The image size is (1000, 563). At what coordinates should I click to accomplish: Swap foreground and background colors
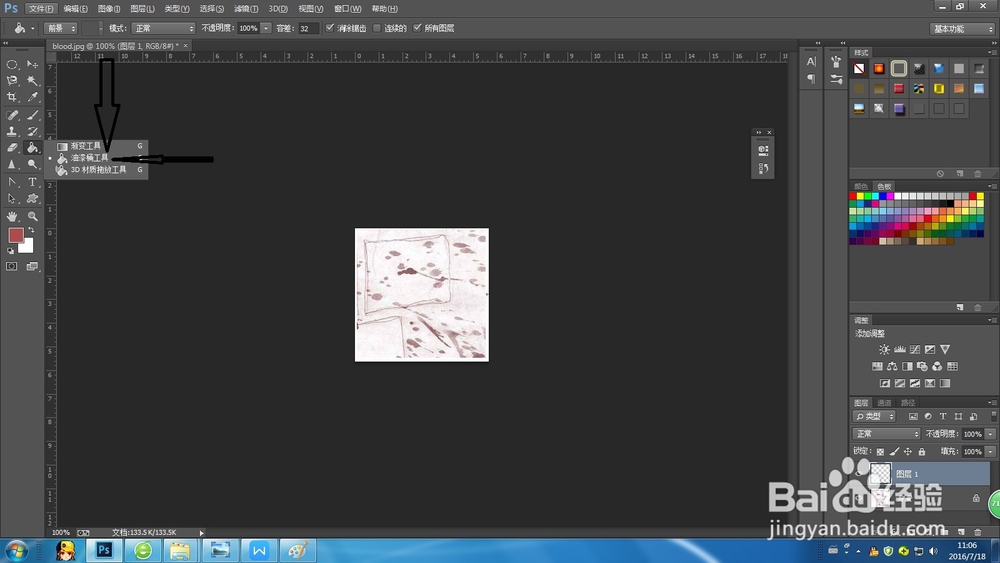[31, 230]
